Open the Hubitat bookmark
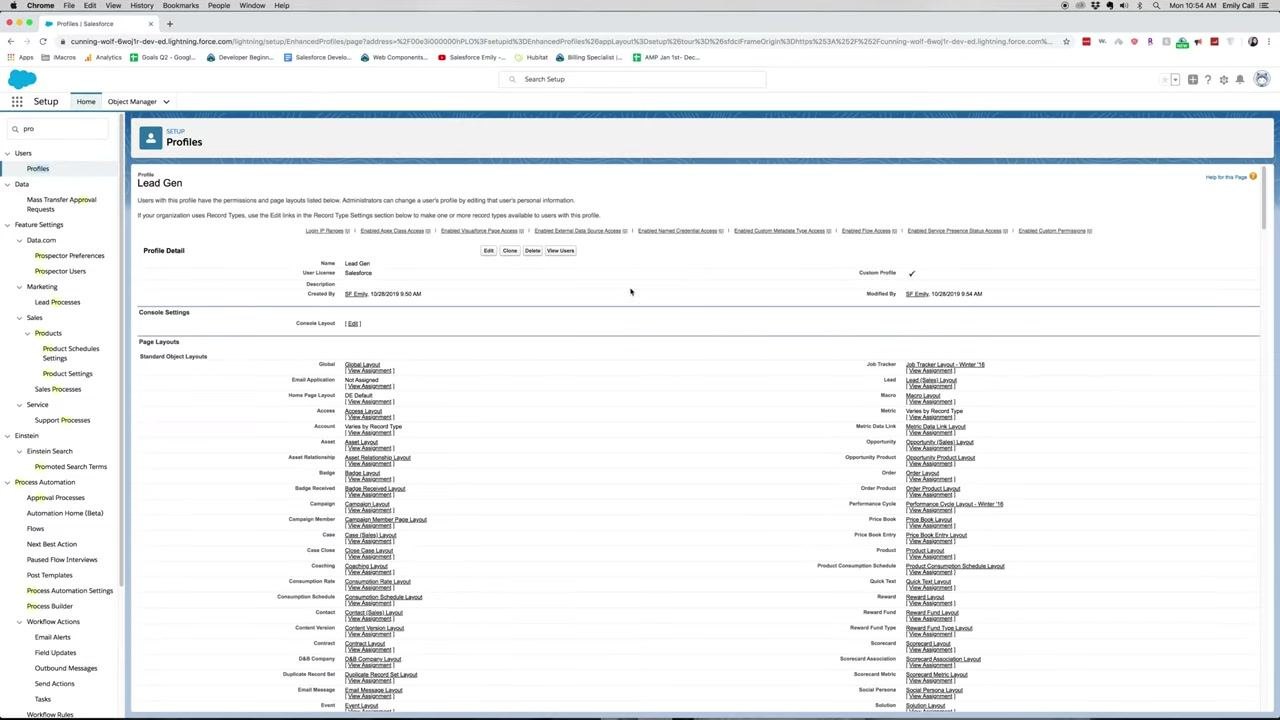 click(530, 57)
